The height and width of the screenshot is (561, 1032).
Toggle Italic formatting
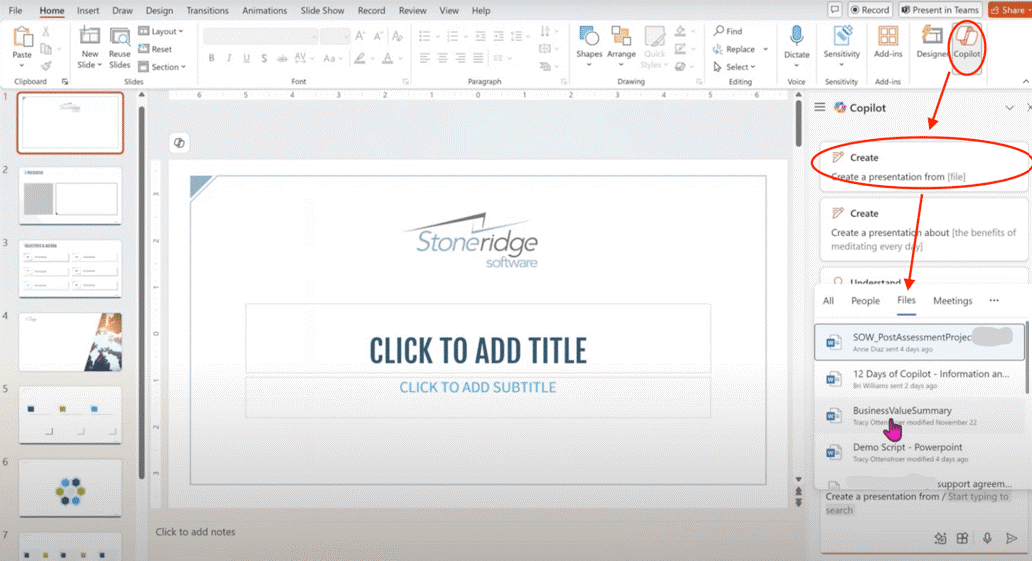point(229,58)
